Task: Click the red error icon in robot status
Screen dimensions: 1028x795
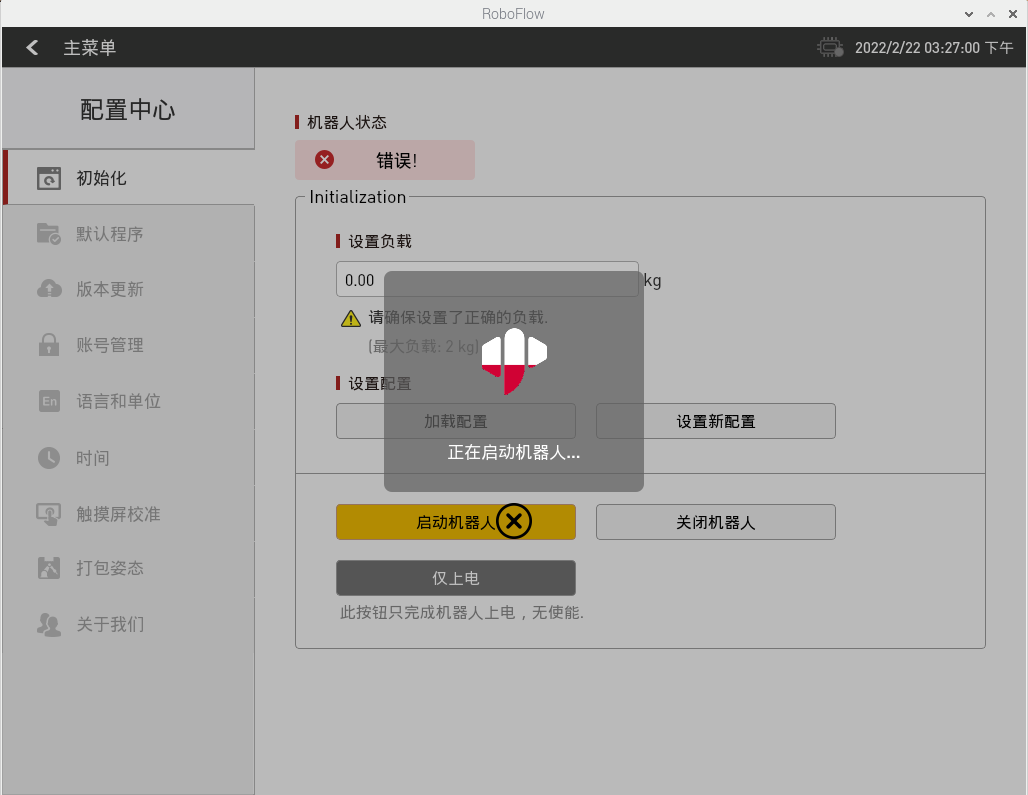Action: click(x=324, y=160)
